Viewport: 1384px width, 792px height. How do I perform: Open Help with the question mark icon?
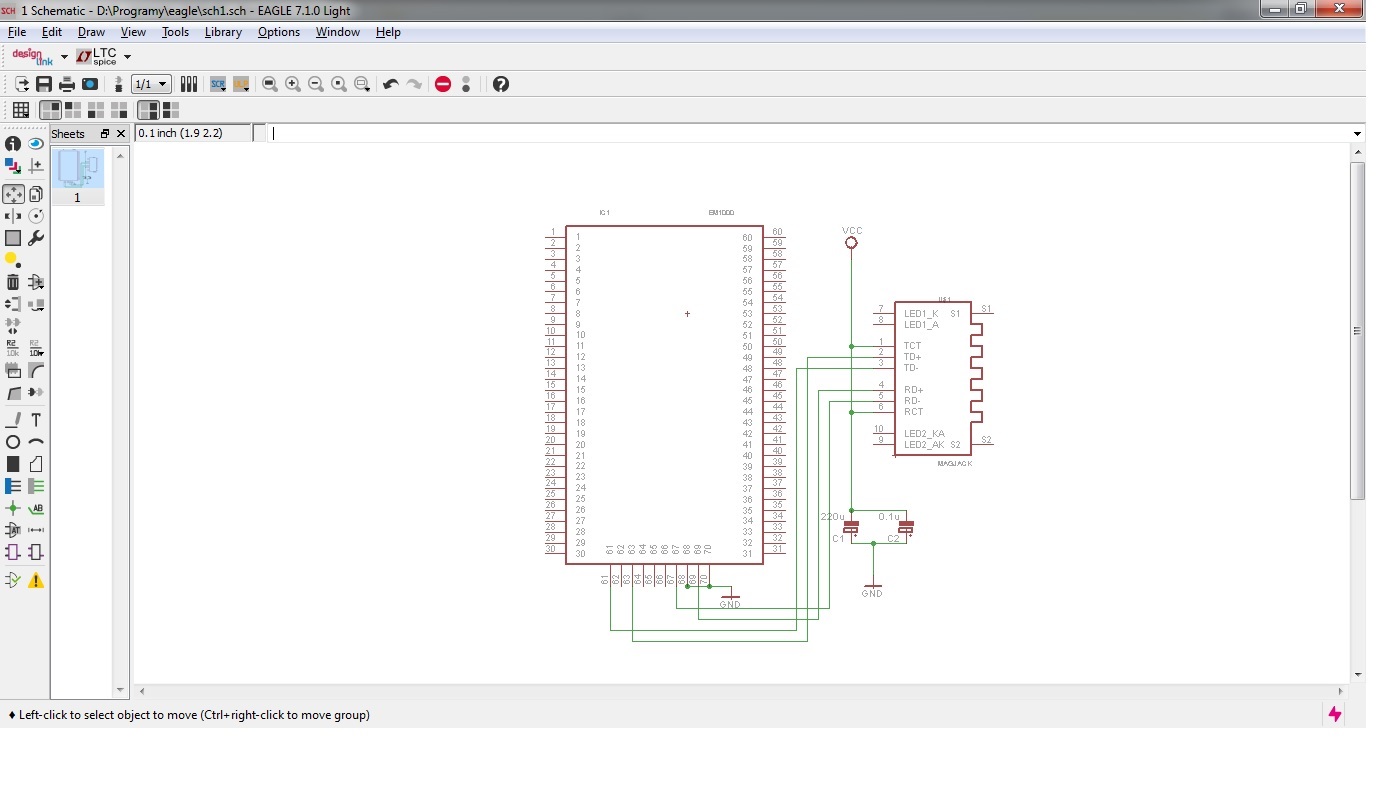[x=501, y=84]
